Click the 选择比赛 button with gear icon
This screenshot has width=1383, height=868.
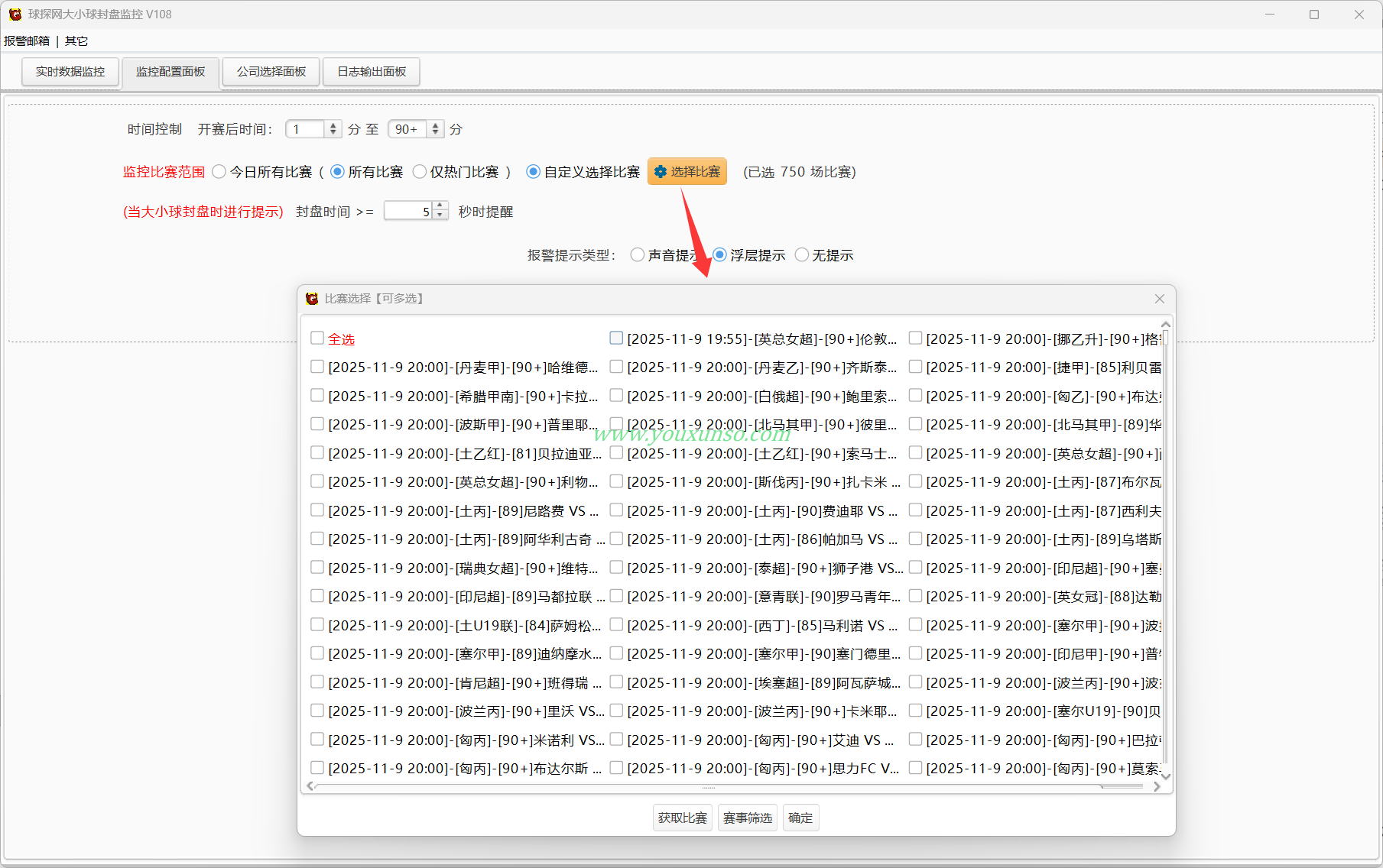[x=687, y=172]
